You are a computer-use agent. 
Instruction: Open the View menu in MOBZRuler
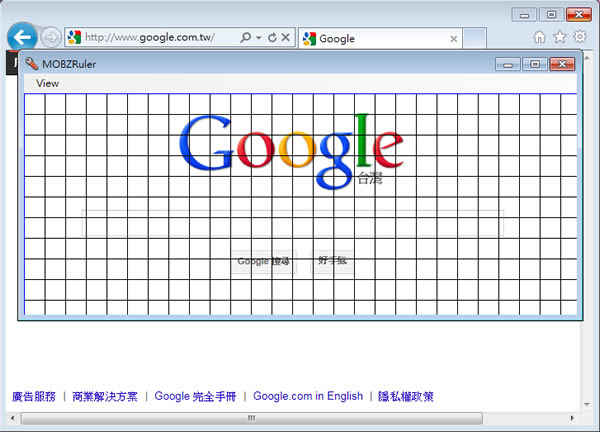(47, 83)
